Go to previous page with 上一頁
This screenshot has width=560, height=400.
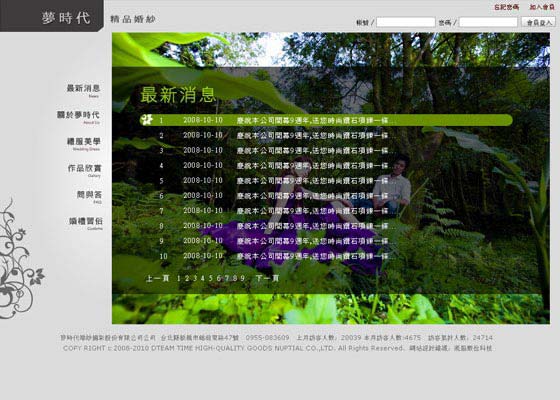tap(158, 278)
